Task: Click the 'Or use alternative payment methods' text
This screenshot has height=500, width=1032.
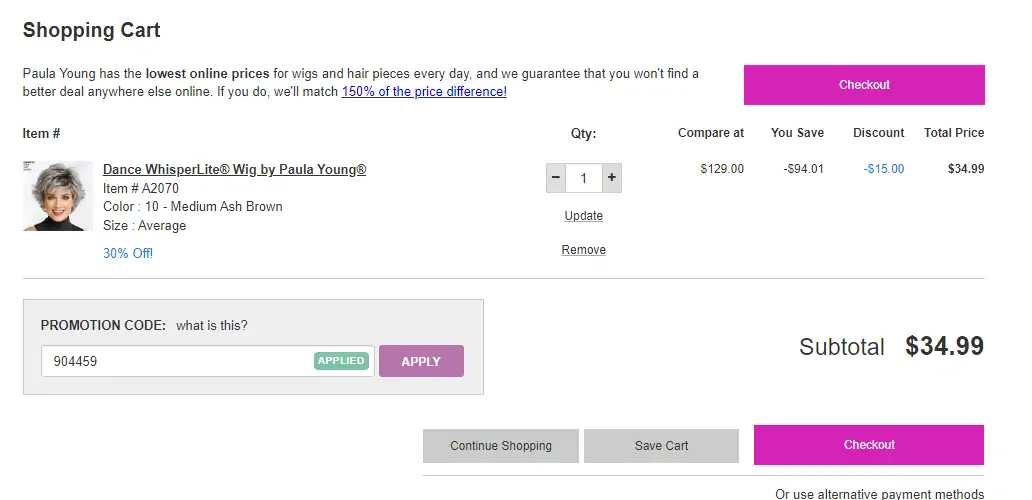Action: (x=879, y=493)
